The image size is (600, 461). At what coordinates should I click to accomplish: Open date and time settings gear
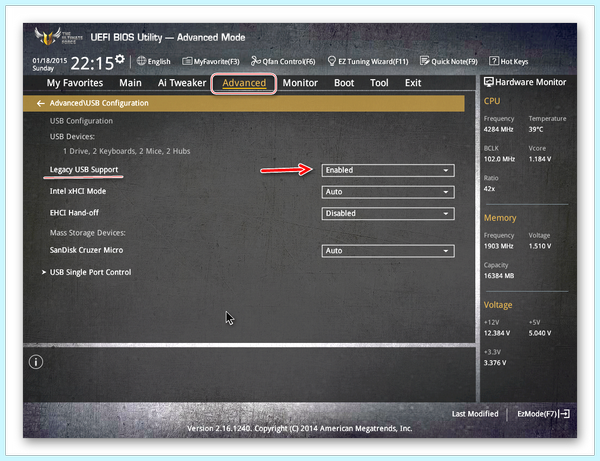pos(120,59)
